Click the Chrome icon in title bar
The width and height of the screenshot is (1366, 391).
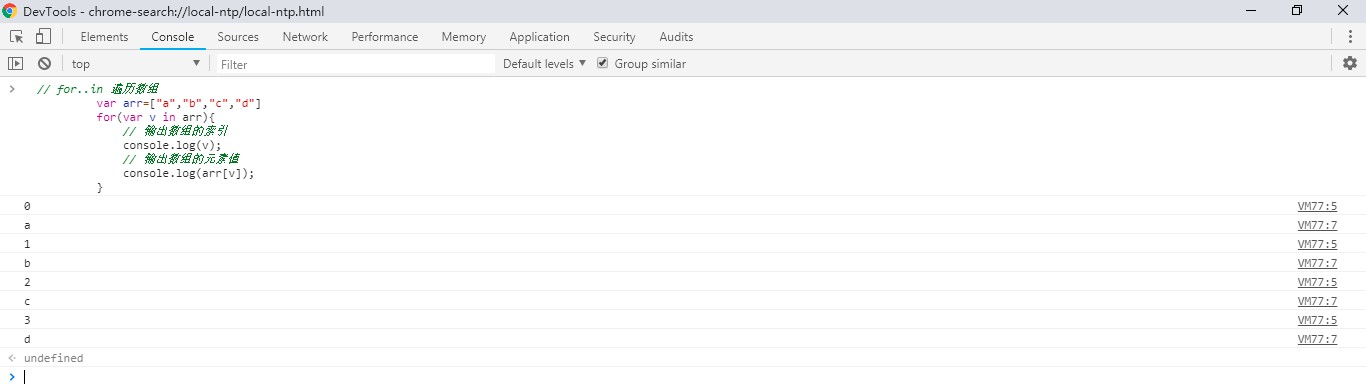pyautogui.click(x=9, y=11)
